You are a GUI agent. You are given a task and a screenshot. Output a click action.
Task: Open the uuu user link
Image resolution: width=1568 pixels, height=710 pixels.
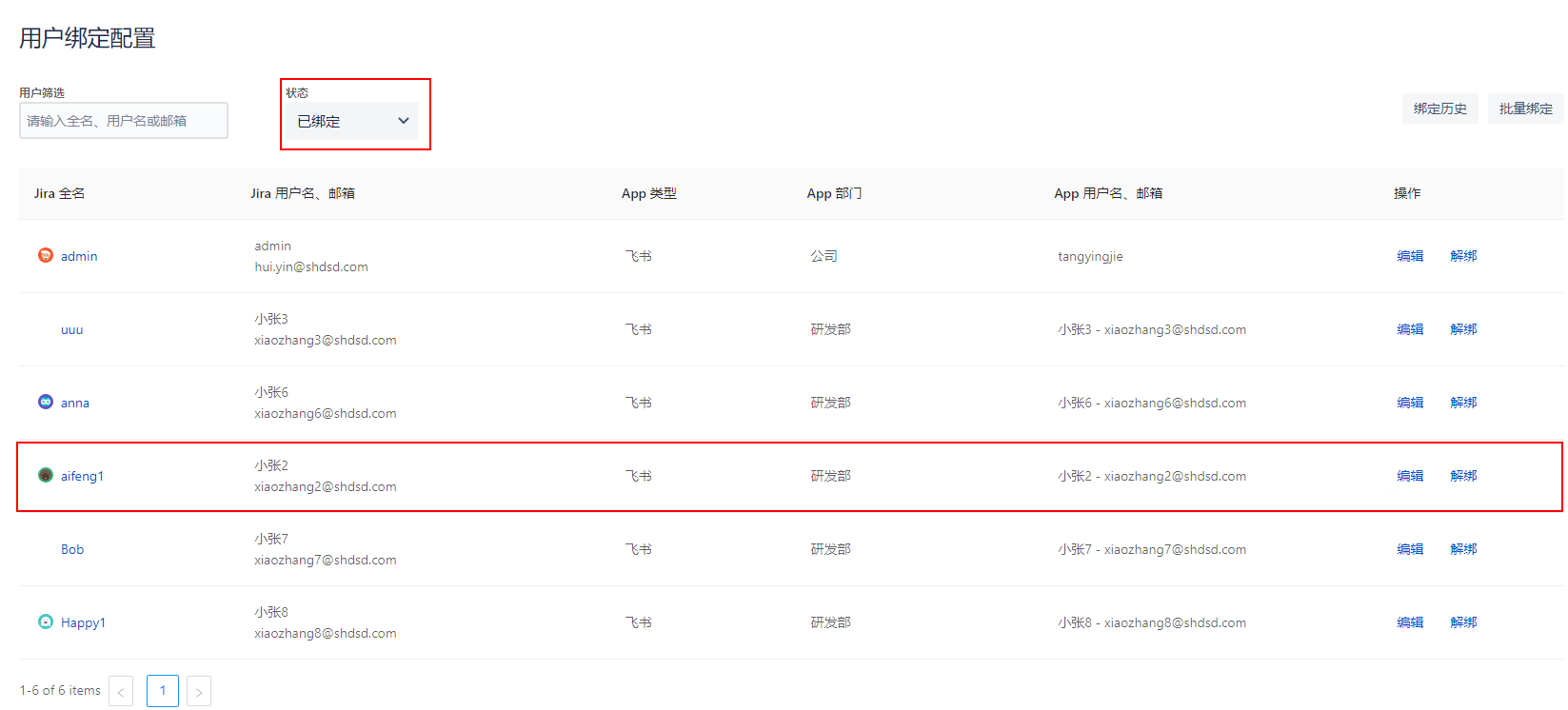coord(72,329)
